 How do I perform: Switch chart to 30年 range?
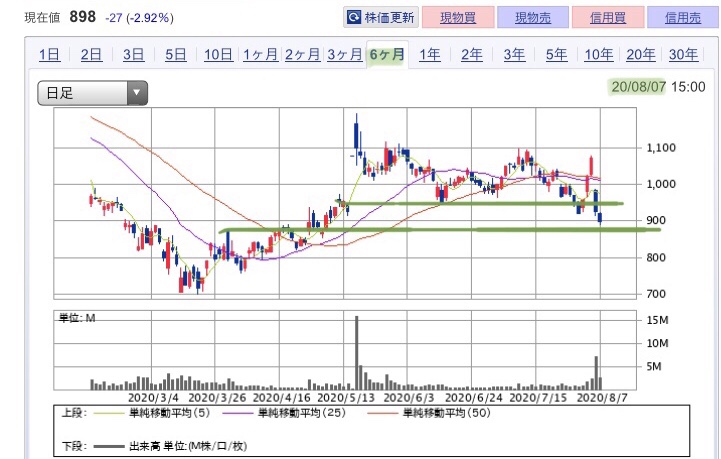(683, 55)
